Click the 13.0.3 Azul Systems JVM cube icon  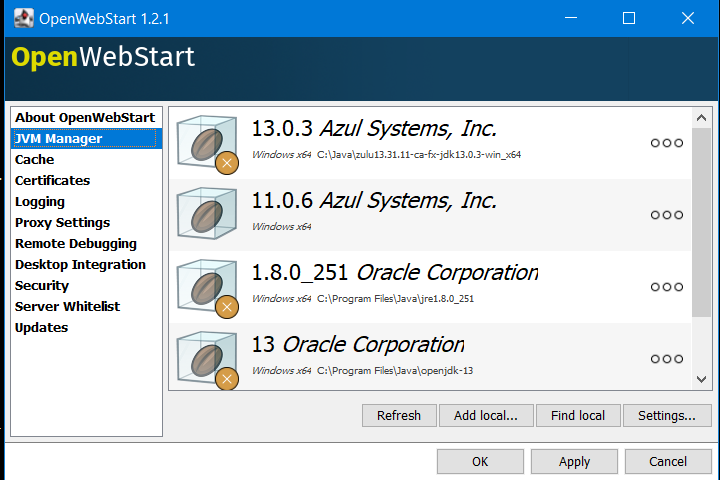[x=207, y=143]
